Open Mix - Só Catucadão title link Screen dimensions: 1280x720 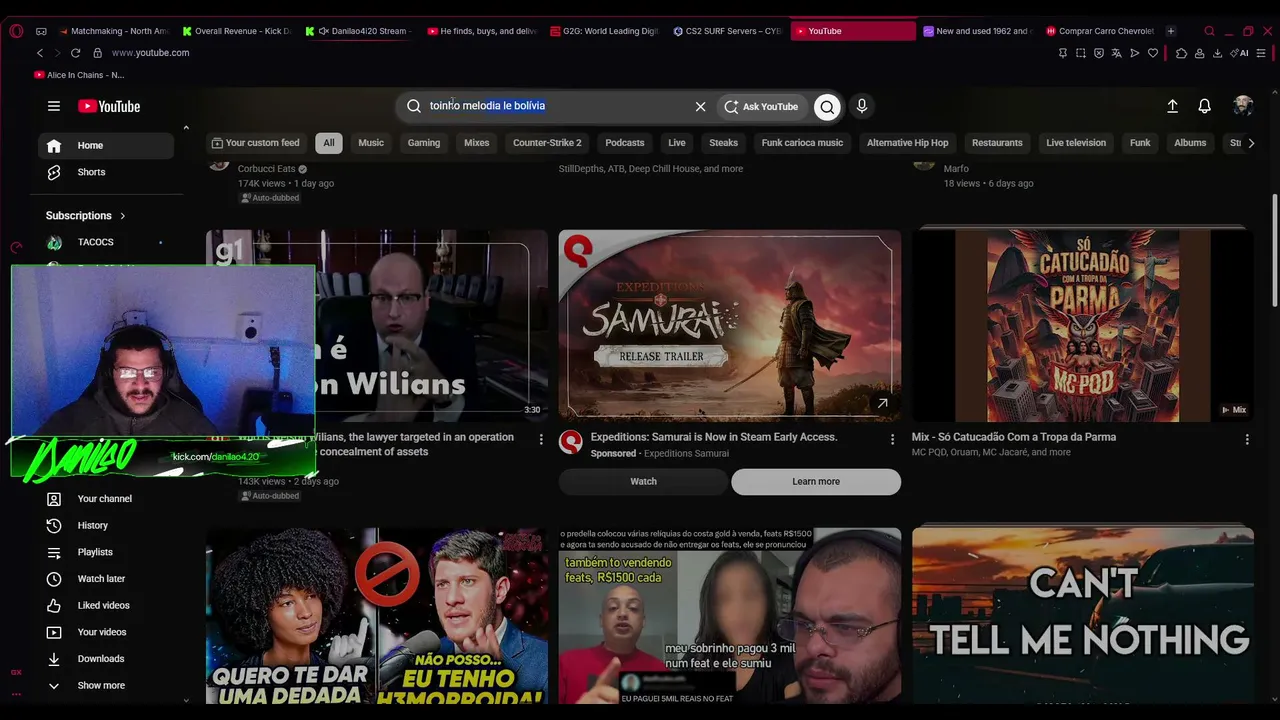1014,437
